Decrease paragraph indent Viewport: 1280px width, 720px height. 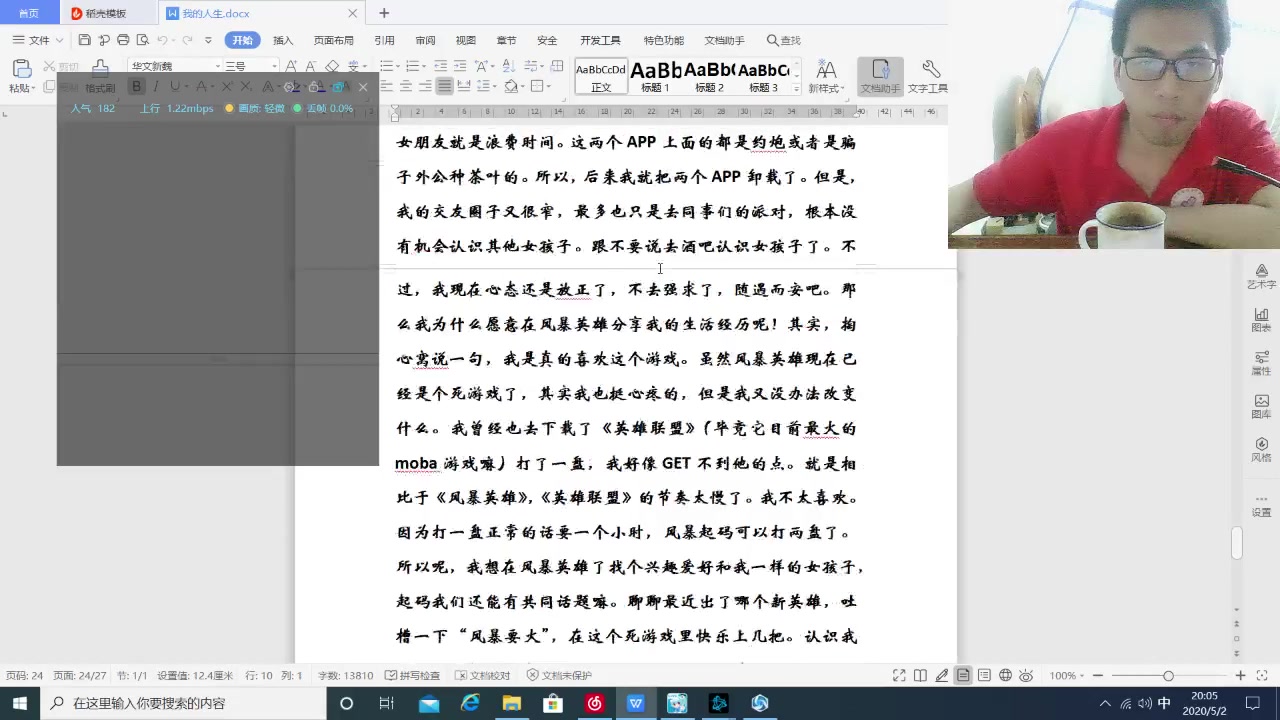pos(443,66)
